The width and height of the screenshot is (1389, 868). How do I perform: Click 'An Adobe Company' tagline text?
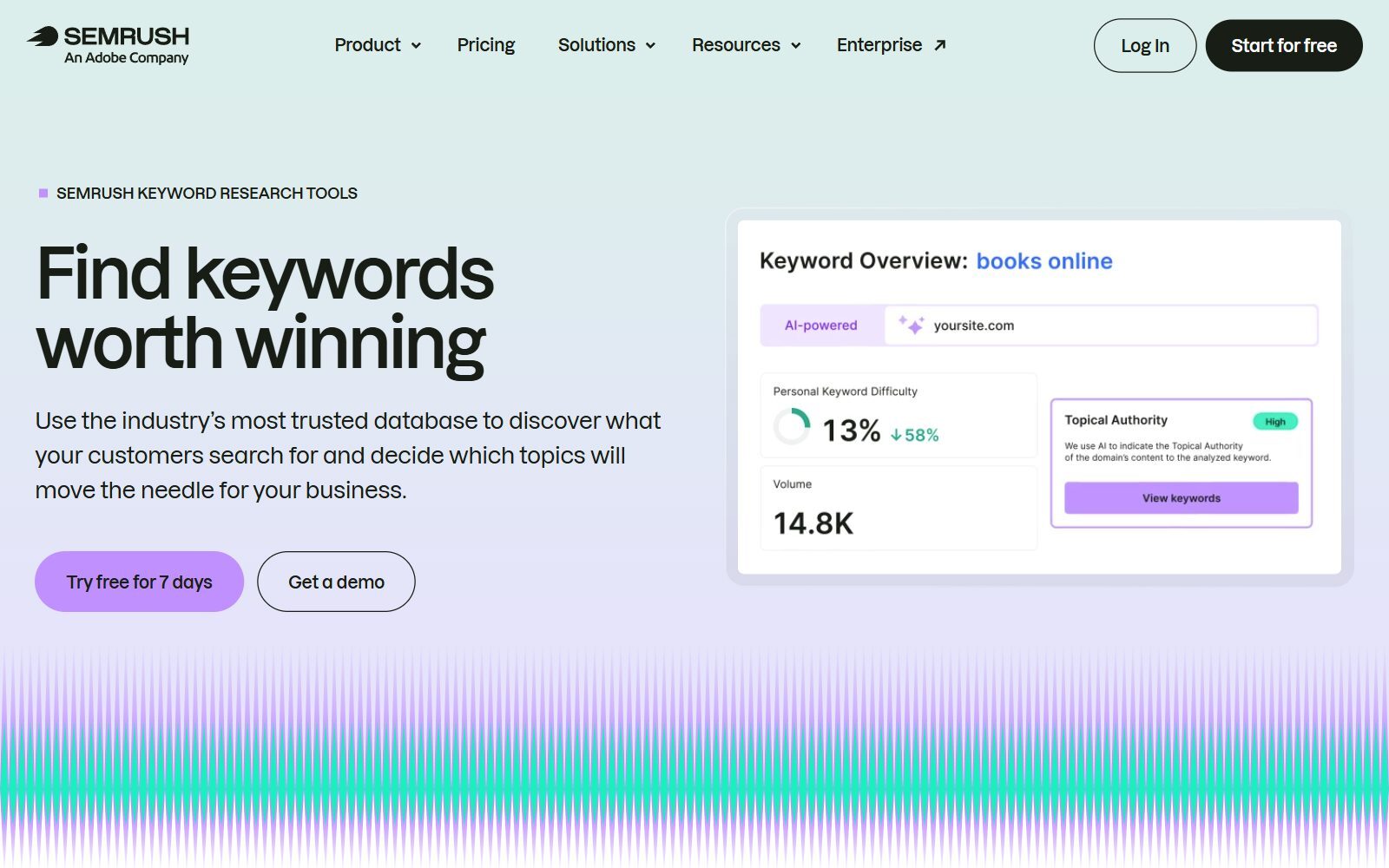[127, 58]
